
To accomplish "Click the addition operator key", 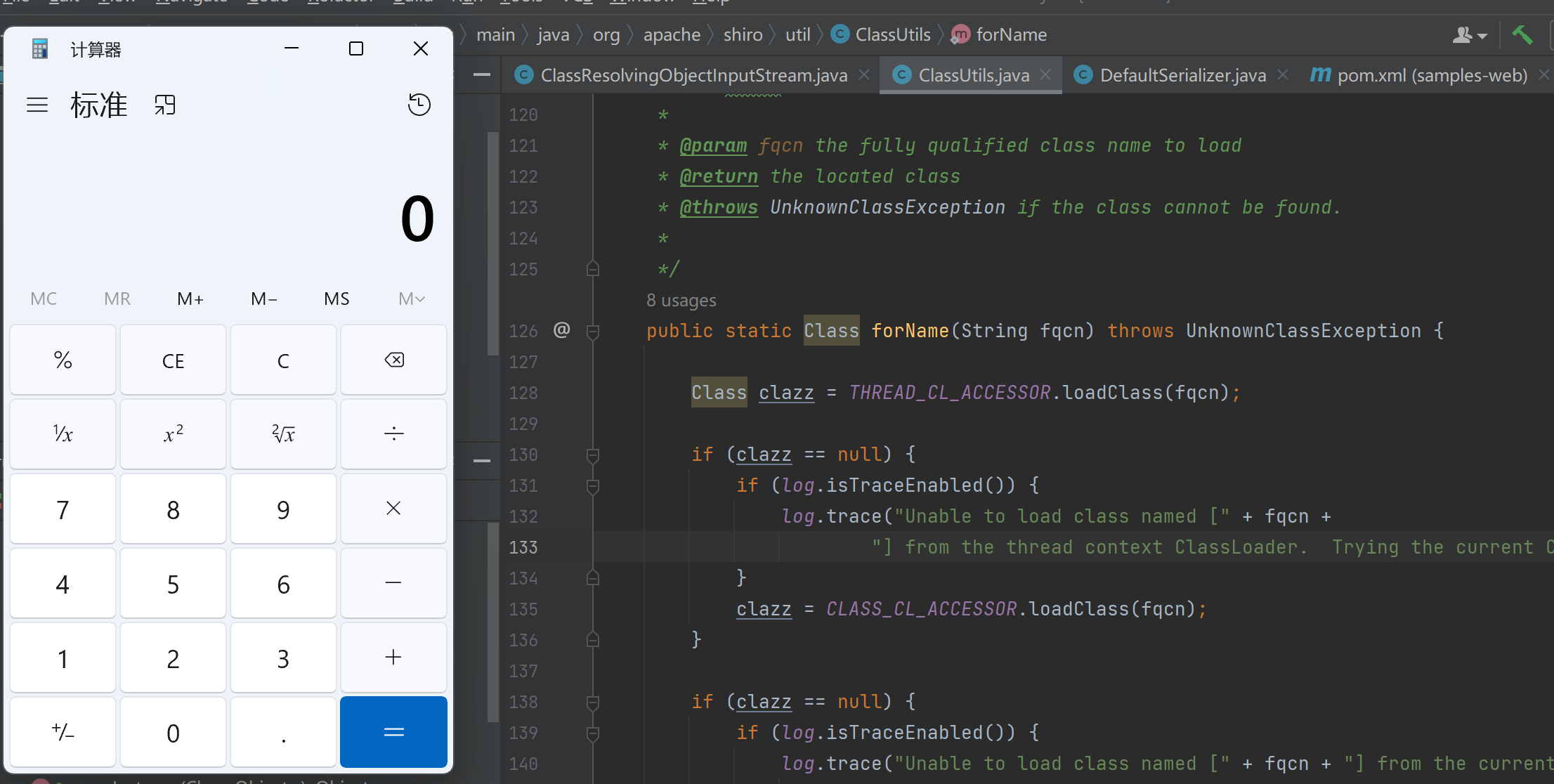I will point(394,658).
